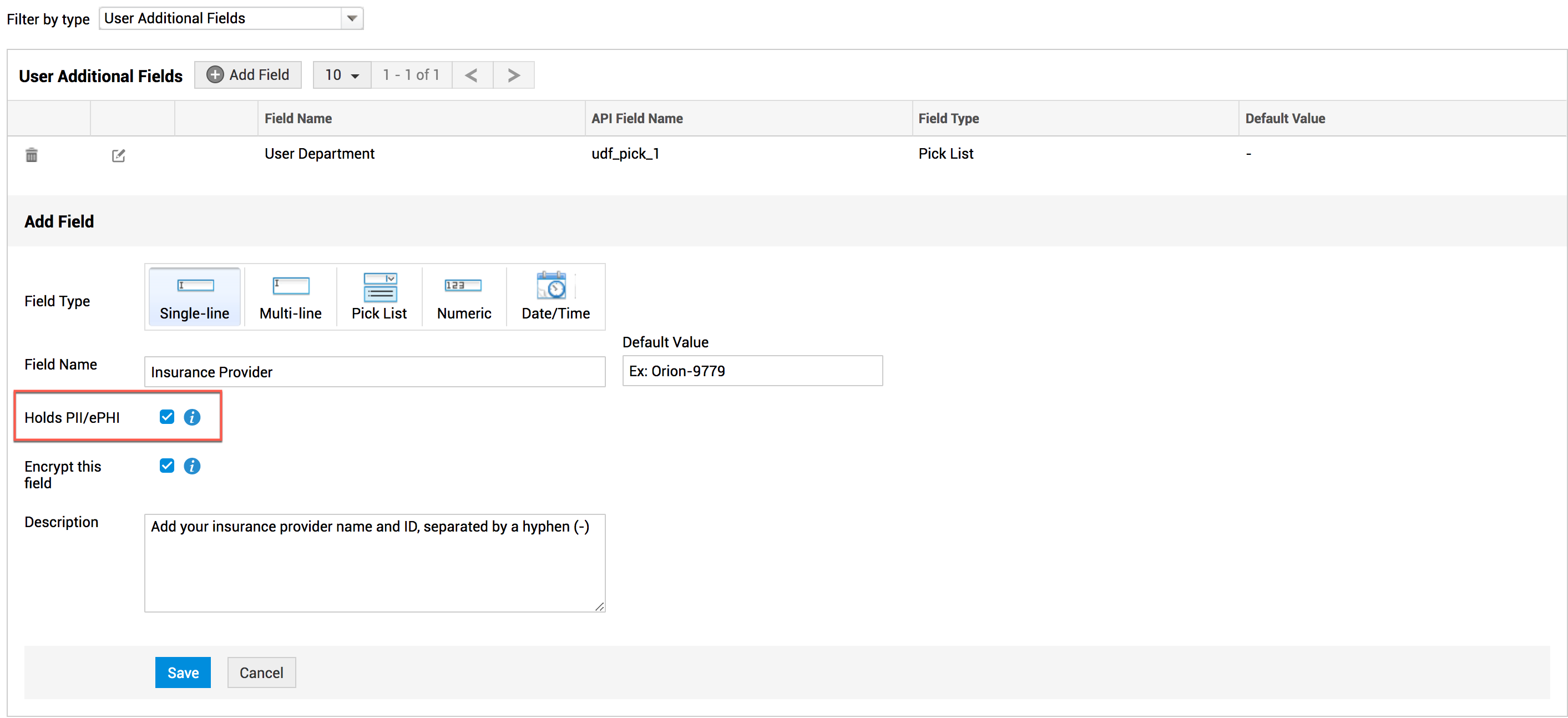Open the Filter by type dropdown
Viewport: 1568px width, 718px height.
tap(231, 18)
